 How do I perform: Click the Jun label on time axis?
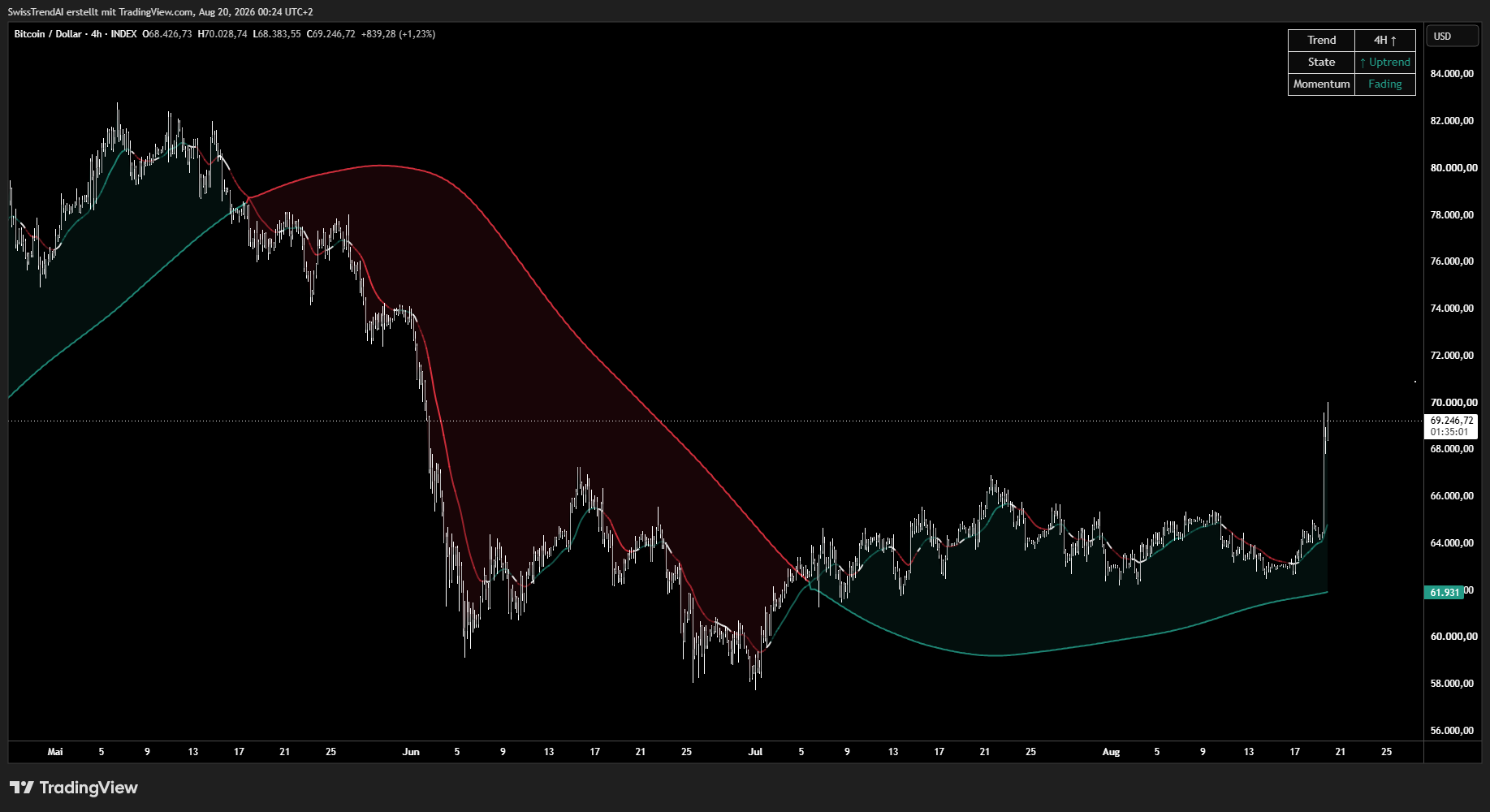pos(411,752)
